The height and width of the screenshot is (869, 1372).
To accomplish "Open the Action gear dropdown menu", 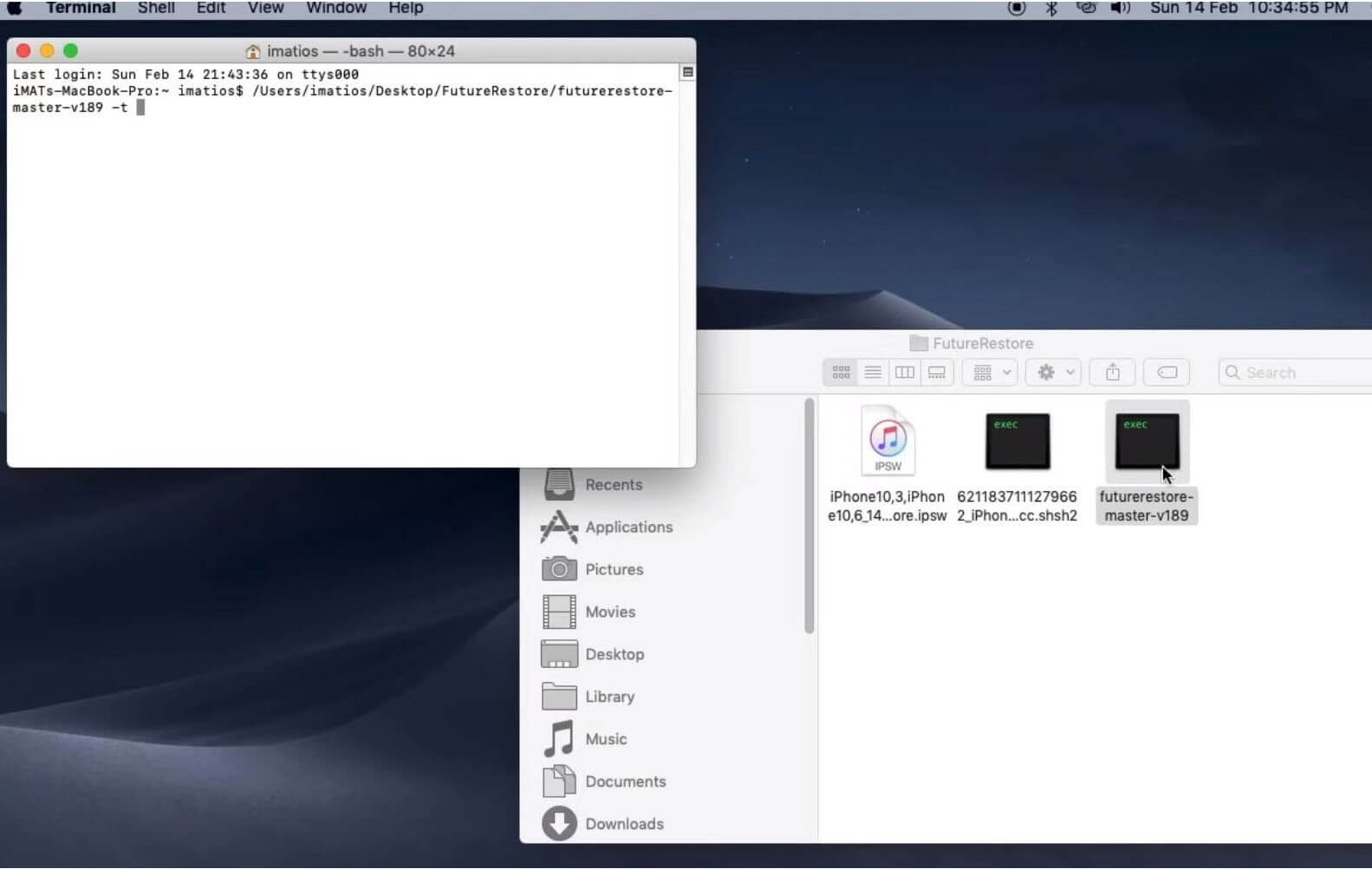I will point(1055,373).
